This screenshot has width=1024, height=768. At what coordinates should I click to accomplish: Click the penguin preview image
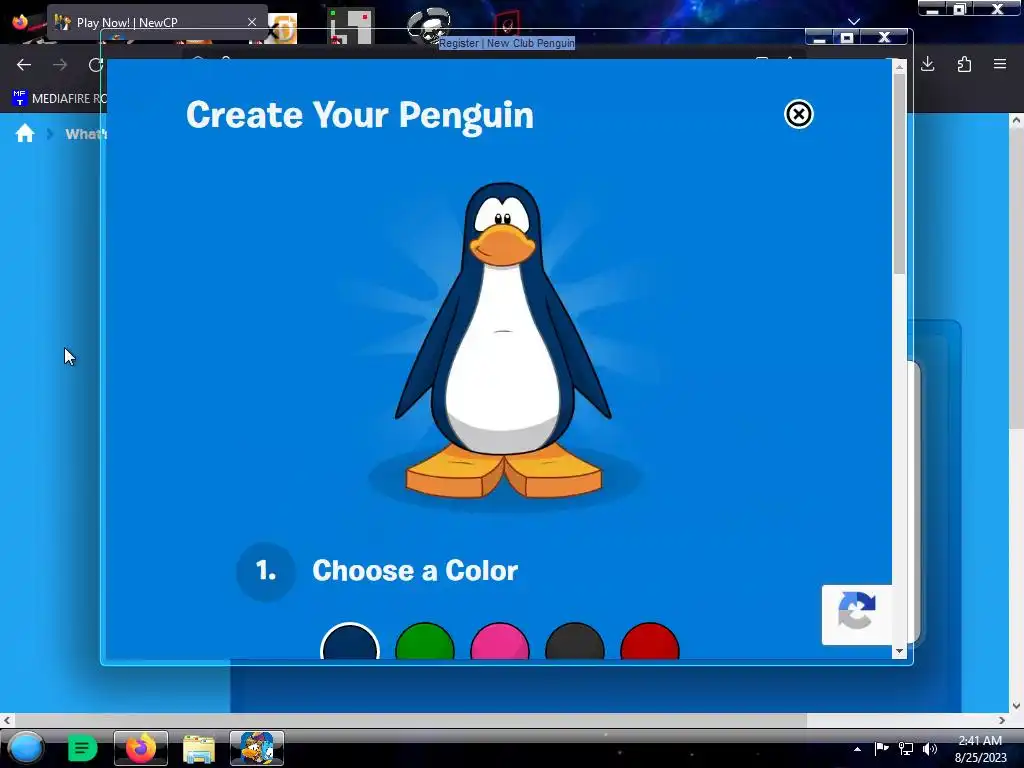click(503, 340)
